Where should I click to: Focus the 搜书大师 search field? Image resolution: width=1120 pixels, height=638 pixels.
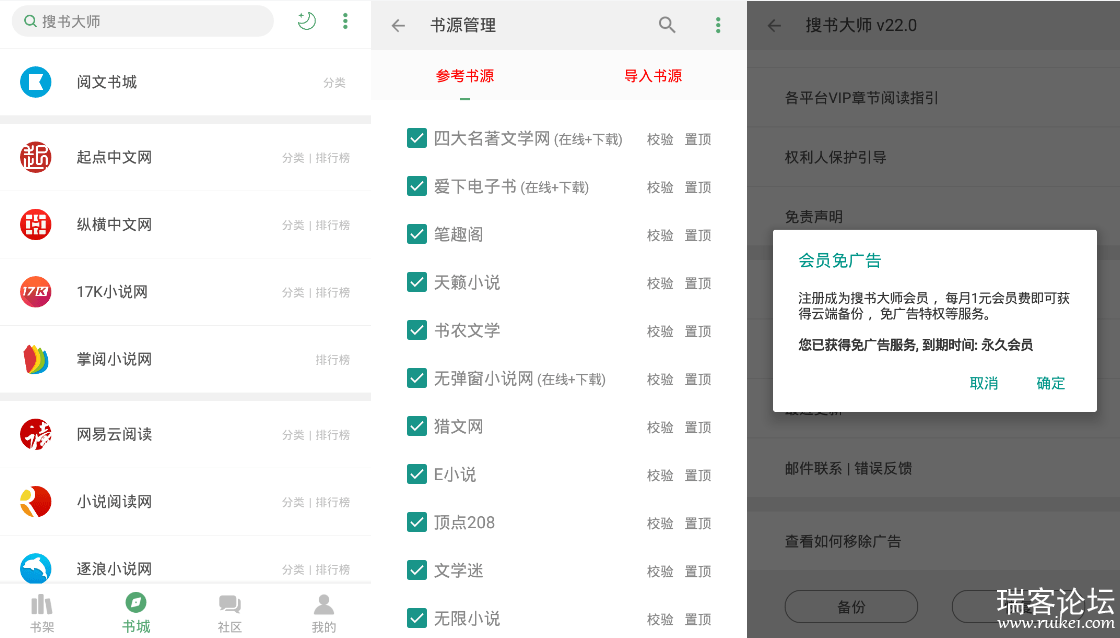pyautogui.click(x=150, y=21)
